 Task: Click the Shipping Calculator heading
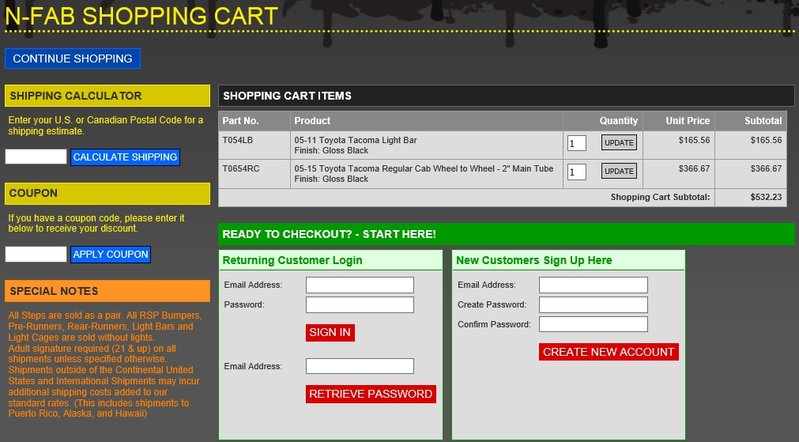pyautogui.click(x=108, y=96)
